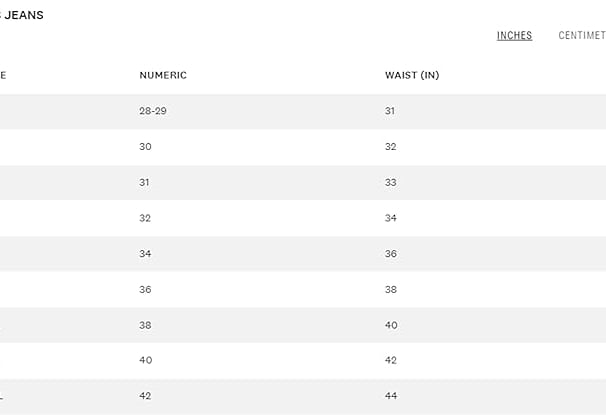Select numeric size 40 cell

coord(146,360)
